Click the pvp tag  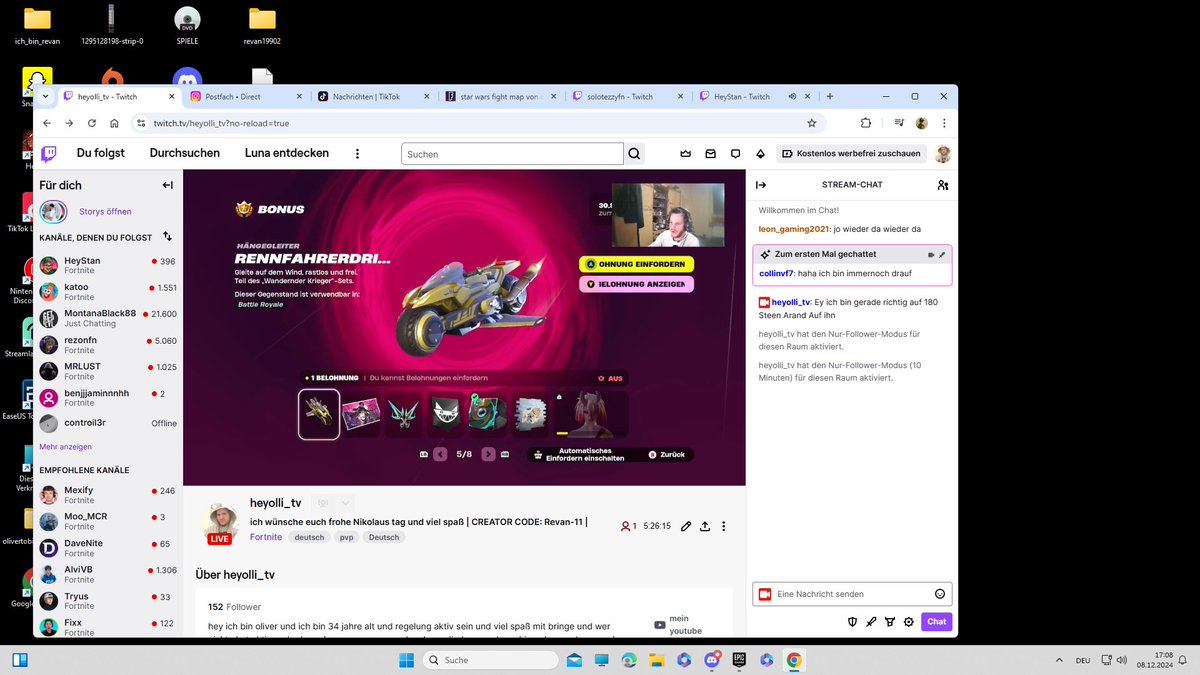(x=347, y=537)
